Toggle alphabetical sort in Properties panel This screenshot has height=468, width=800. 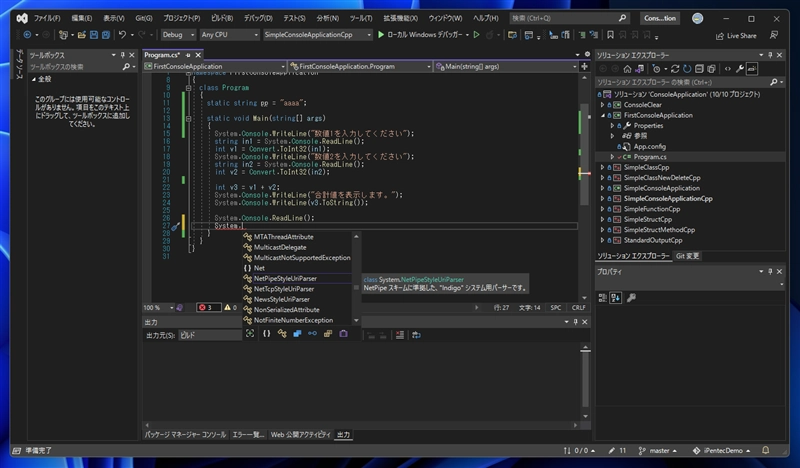click(x=616, y=296)
